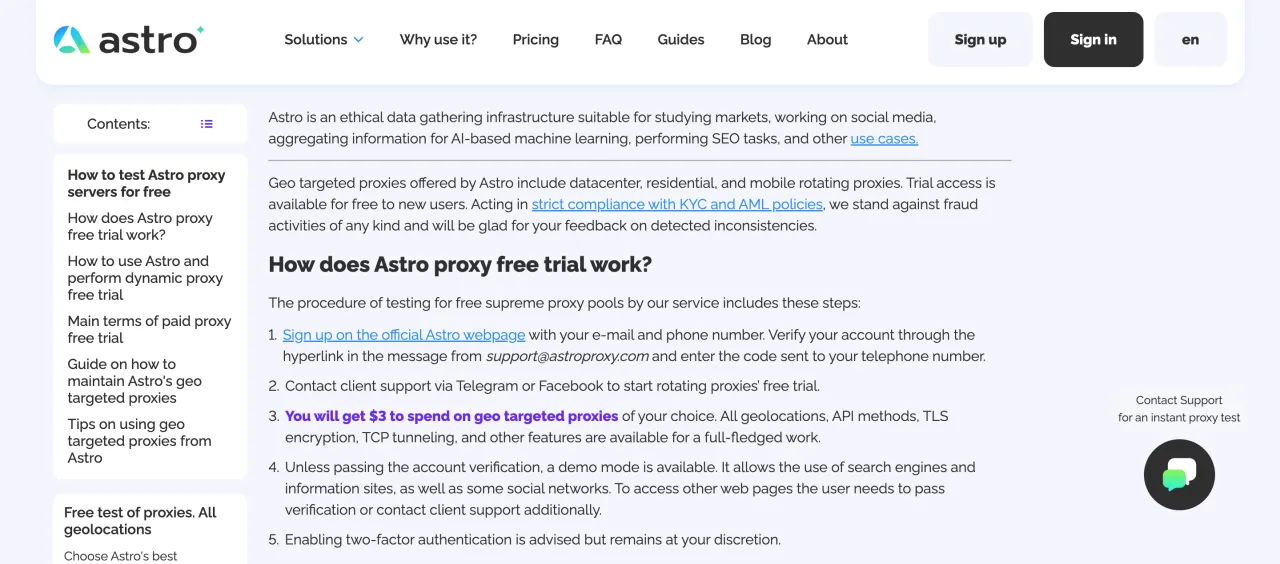The image size is (1280, 564).
Task: Select Tips on using geo targeted proxies
Action: (x=139, y=441)
